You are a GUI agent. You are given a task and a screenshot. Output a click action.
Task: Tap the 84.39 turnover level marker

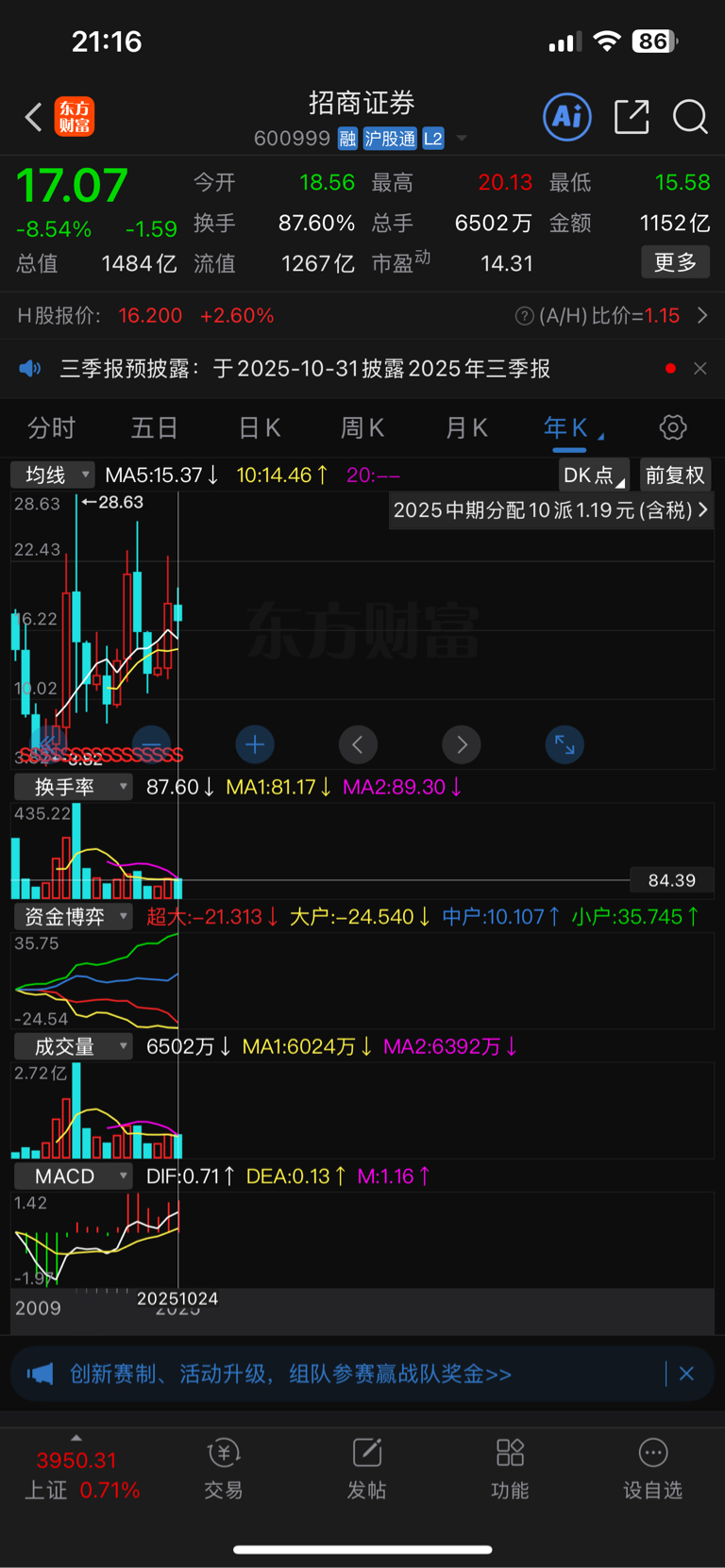[671, 880]
